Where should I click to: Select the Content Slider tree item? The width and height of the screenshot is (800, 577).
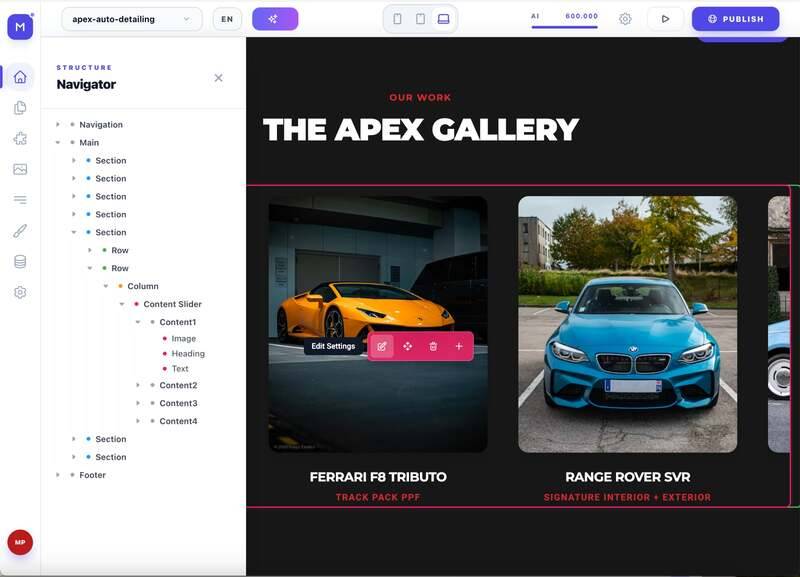point(172,304)
